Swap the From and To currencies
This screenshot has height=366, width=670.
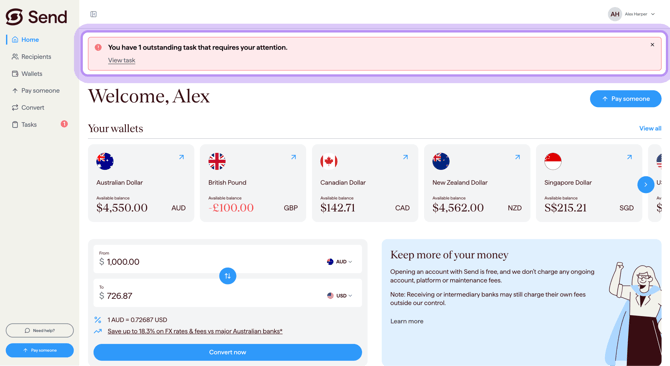228,276
